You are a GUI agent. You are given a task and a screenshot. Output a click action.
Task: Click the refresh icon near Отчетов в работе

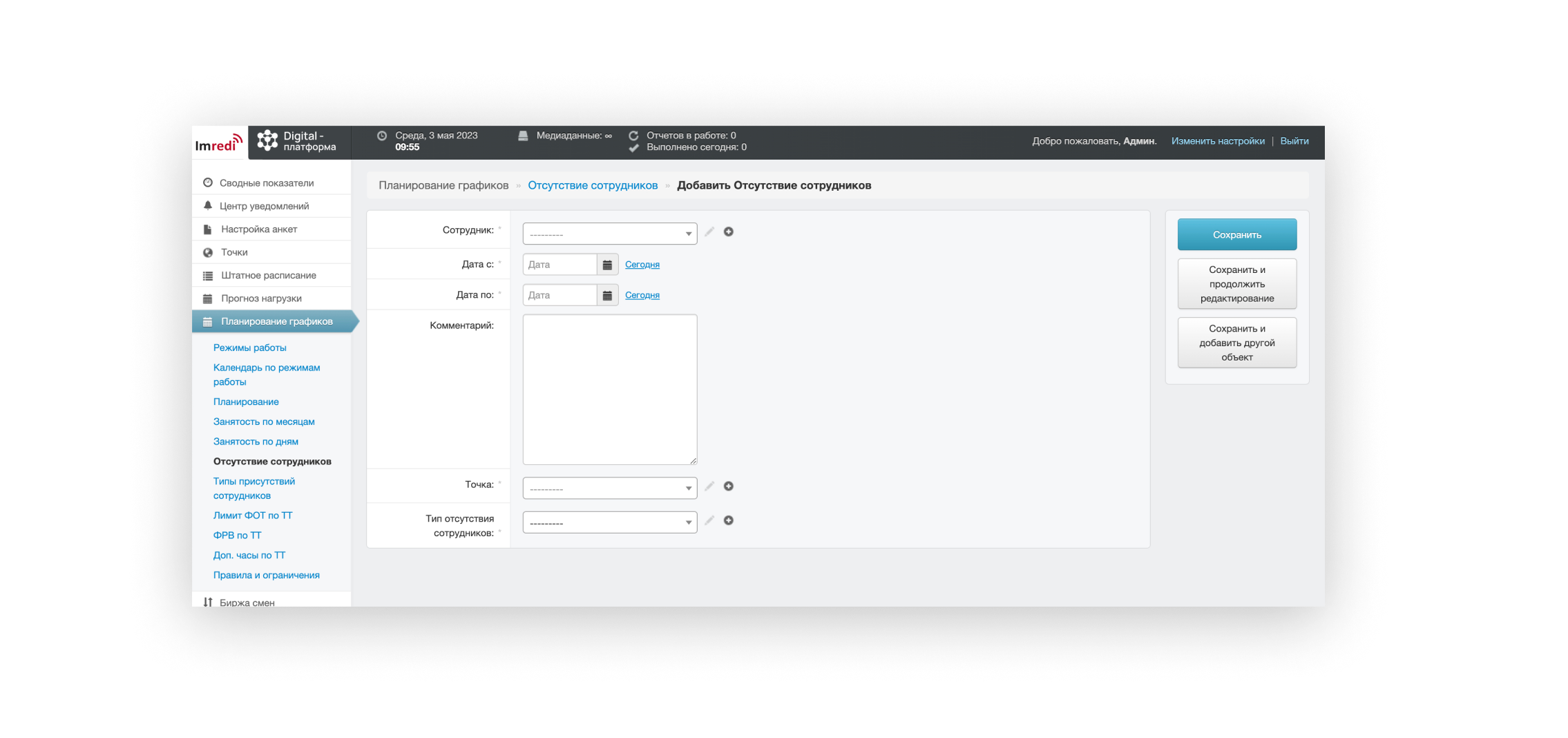[633, 135]
